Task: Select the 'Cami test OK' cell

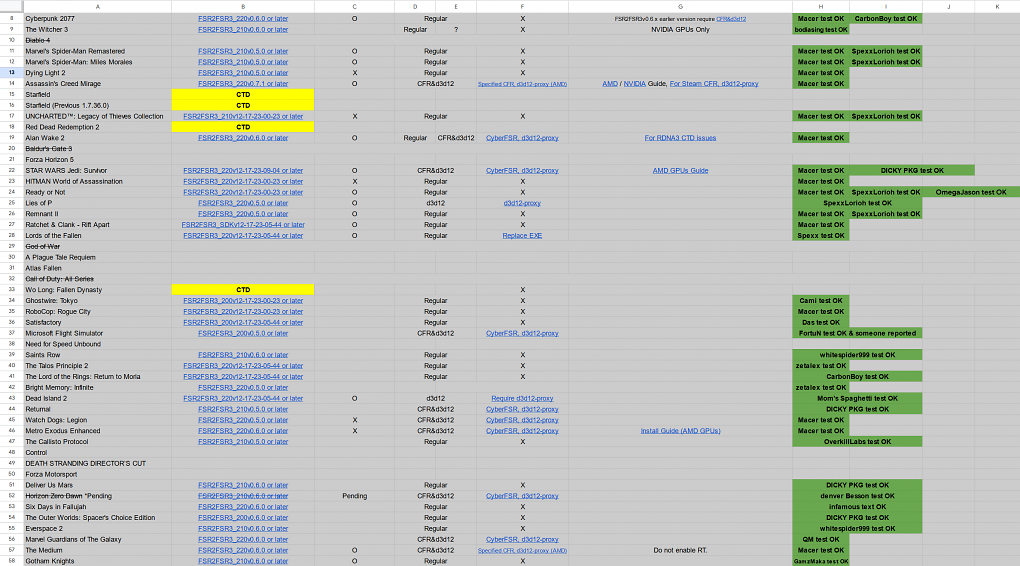Action: coord(820,301)
